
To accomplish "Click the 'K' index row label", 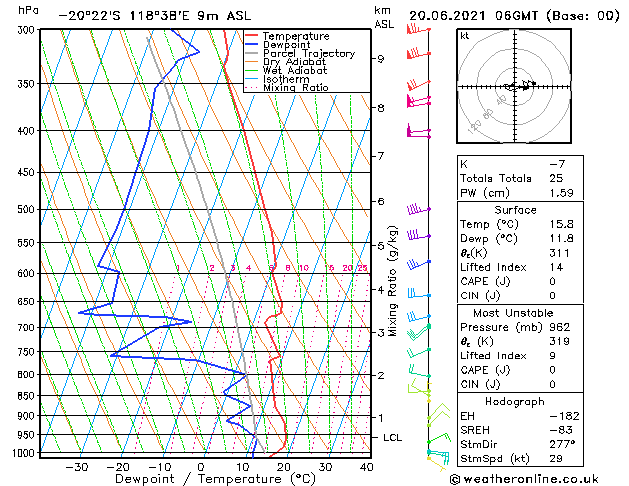I will pyautogui.click(x=464, y=164).
